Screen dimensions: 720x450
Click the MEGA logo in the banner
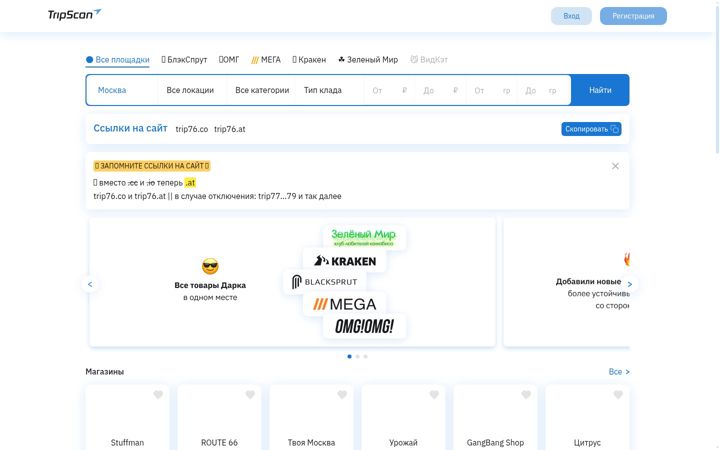344,304
